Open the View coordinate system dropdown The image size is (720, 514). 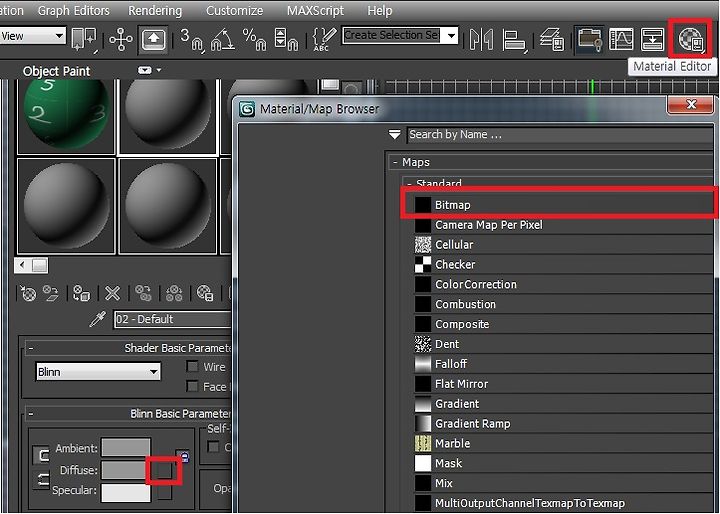(x=33, y=36)
